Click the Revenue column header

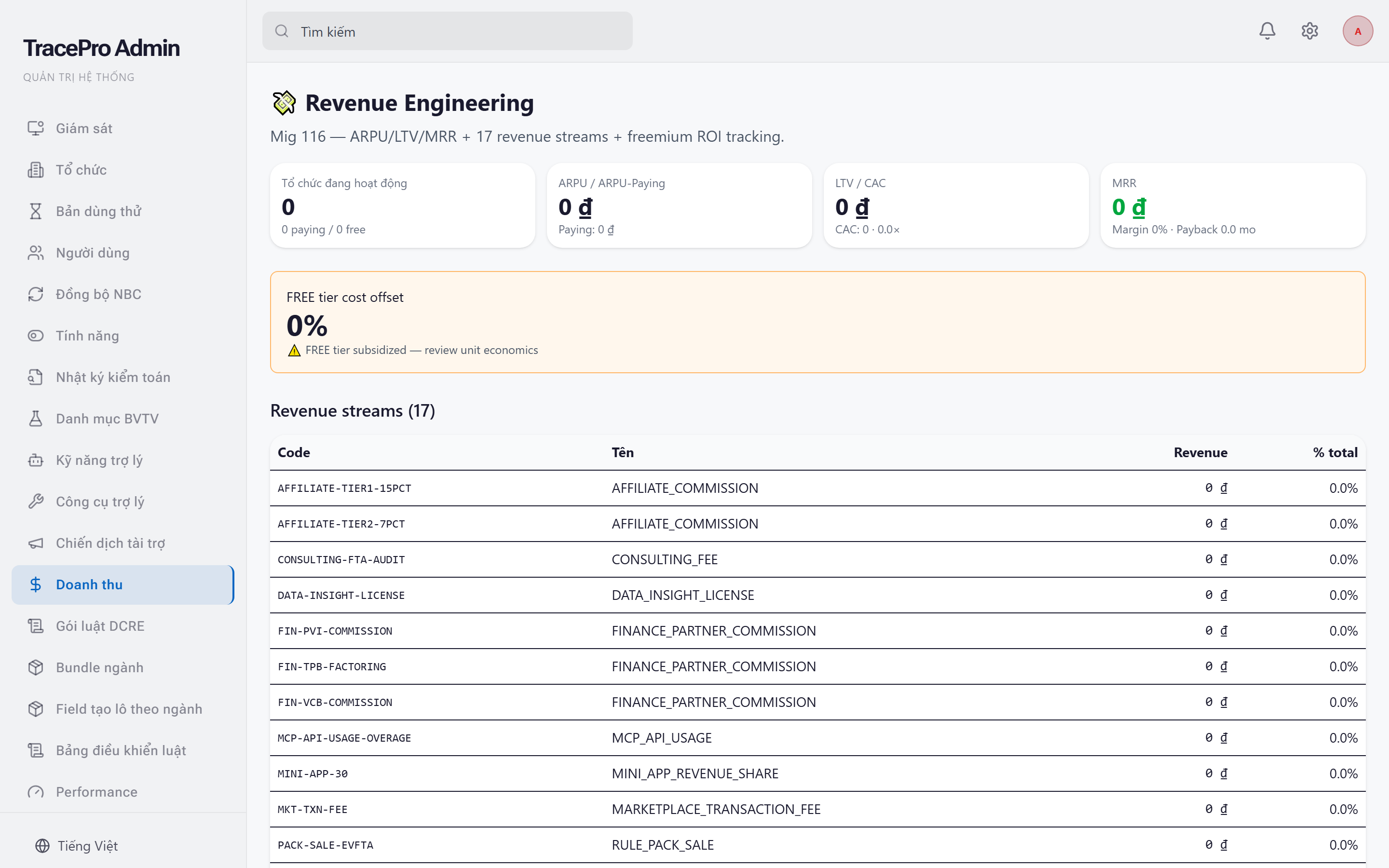tap(1200, 452)
